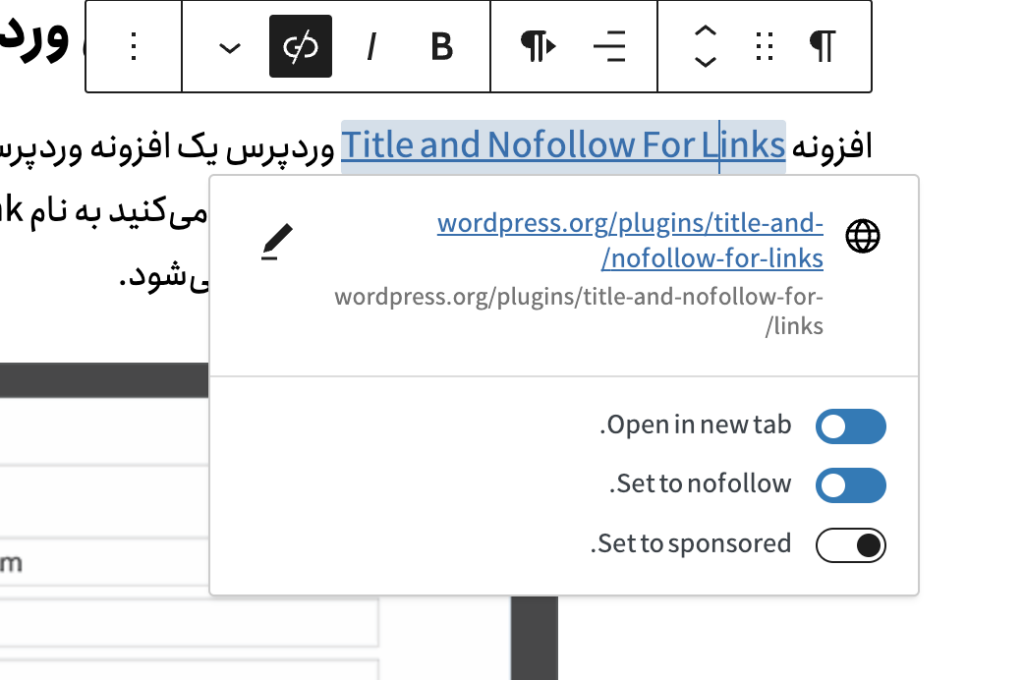Expand the more rich text controls chevron
The height and width of the screenshot is (680, 1024).
229,47
